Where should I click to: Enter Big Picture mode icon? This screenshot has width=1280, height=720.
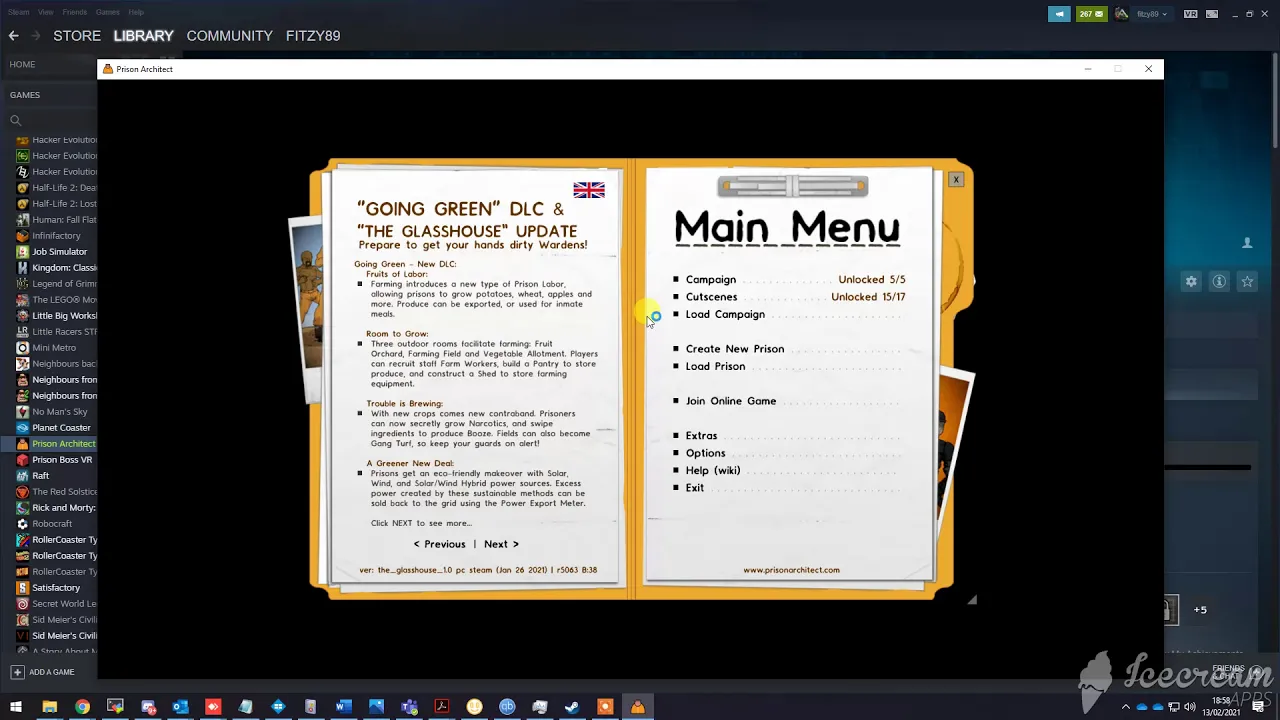(1213, 14)
